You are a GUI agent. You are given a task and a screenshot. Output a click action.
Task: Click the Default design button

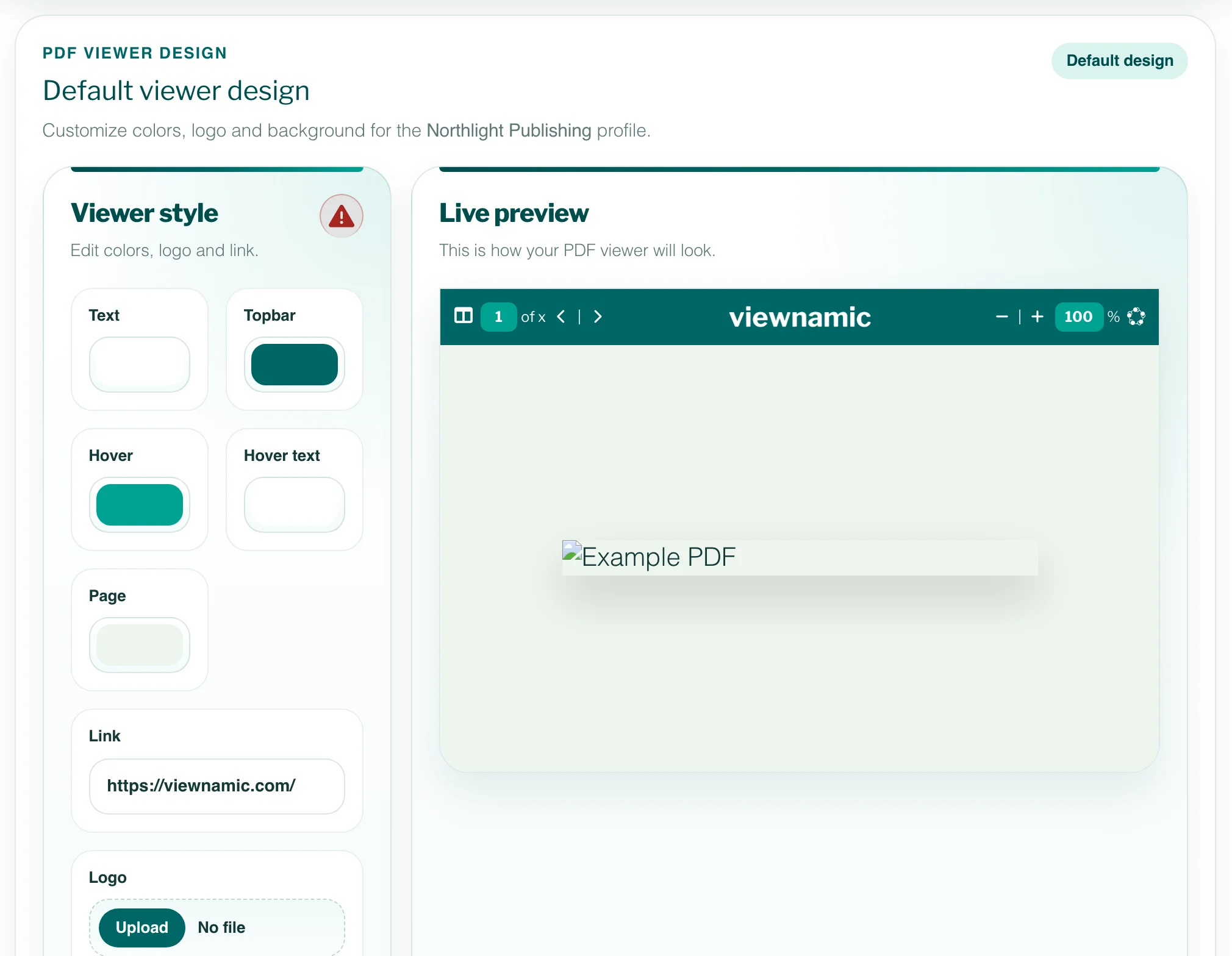point(1120,61)
